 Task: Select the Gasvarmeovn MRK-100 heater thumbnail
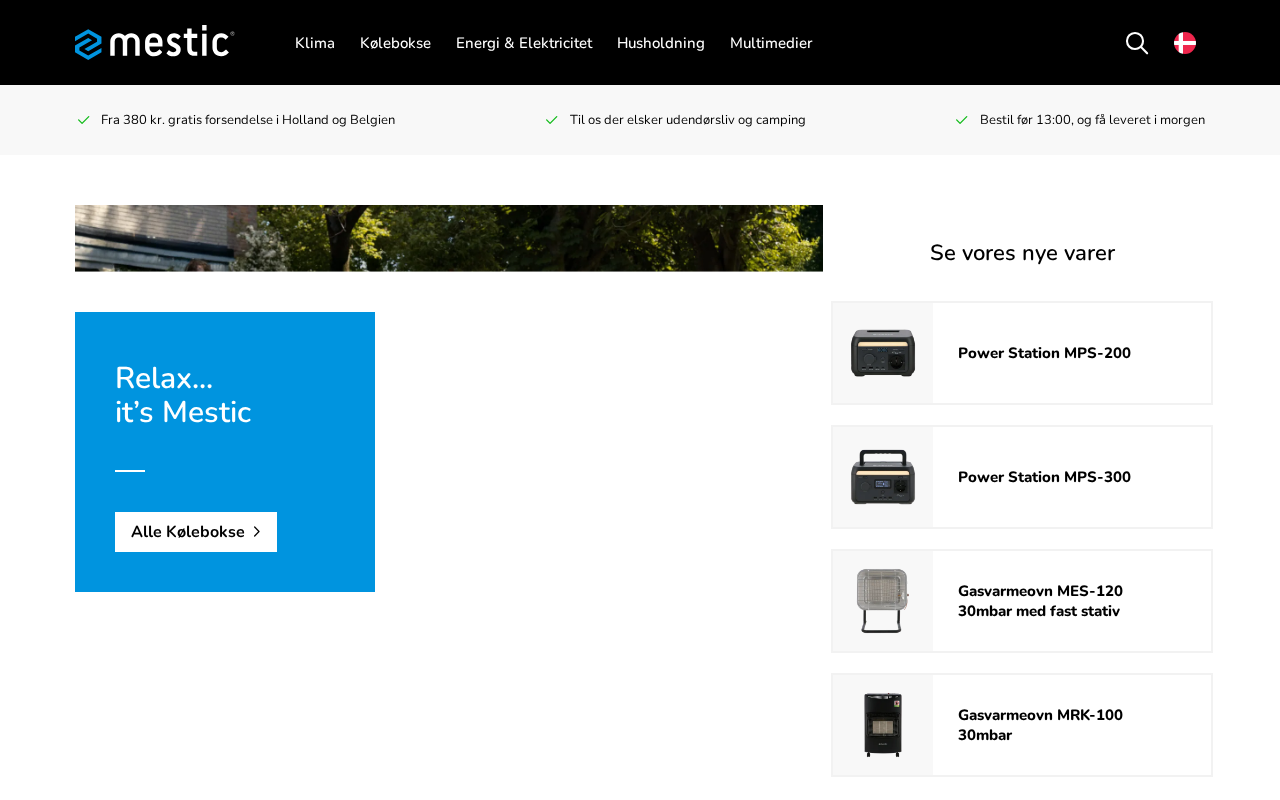click(883, 725)
